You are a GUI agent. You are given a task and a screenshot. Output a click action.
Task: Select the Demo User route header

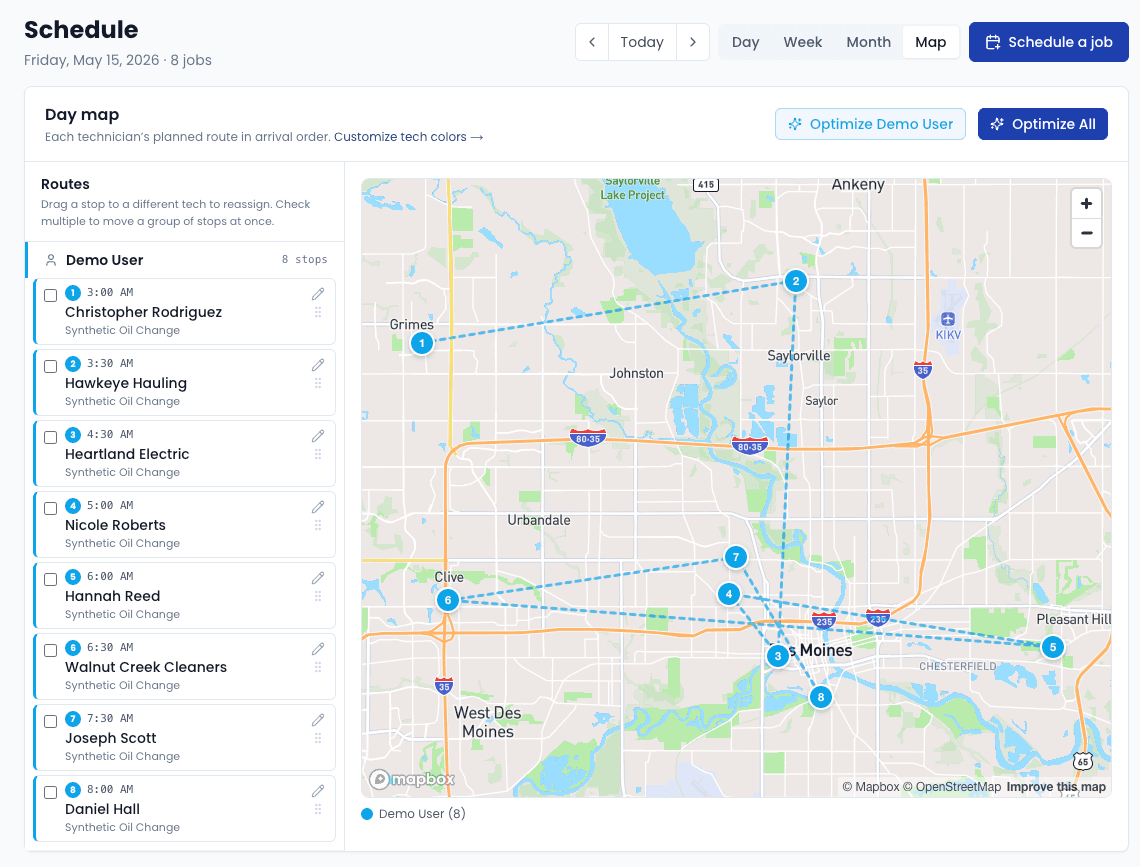pyautogui.click(x=185, y=260)
